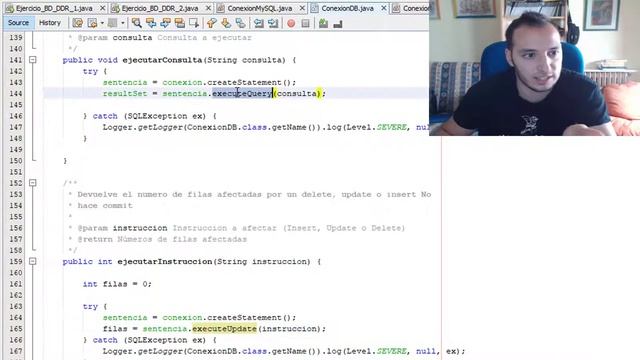This screenshot has height=360, width=640.
Task: Click the Comment code icon
Action: [x=323, y=23]
